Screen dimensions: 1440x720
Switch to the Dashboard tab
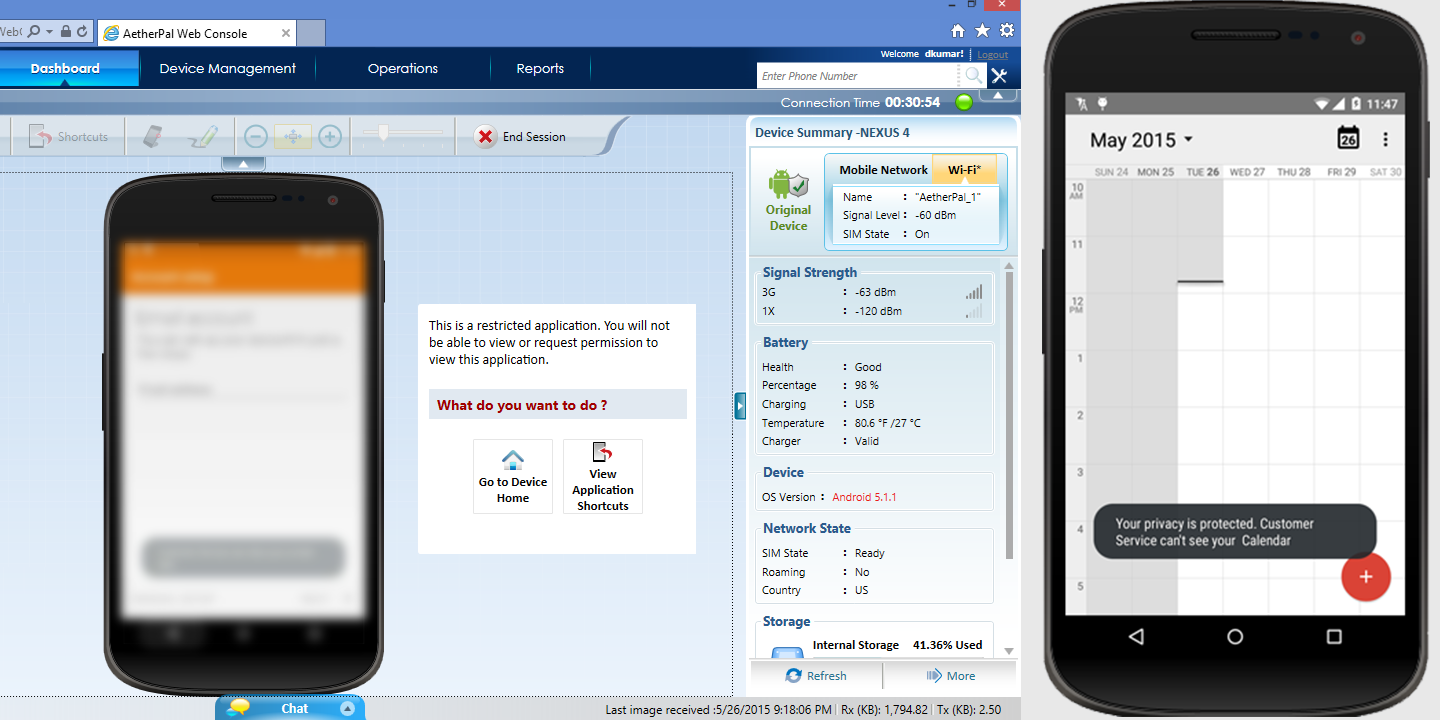65,68
